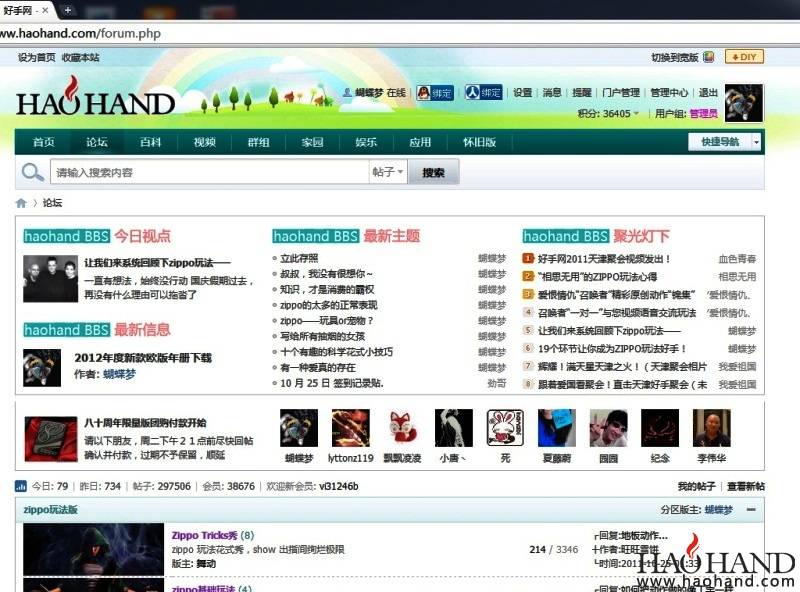Image resolution: width=800 pixels, height=592 pixels.
Task: Open topic 知识，才是消费的霸权
Action: click(327, 289)
